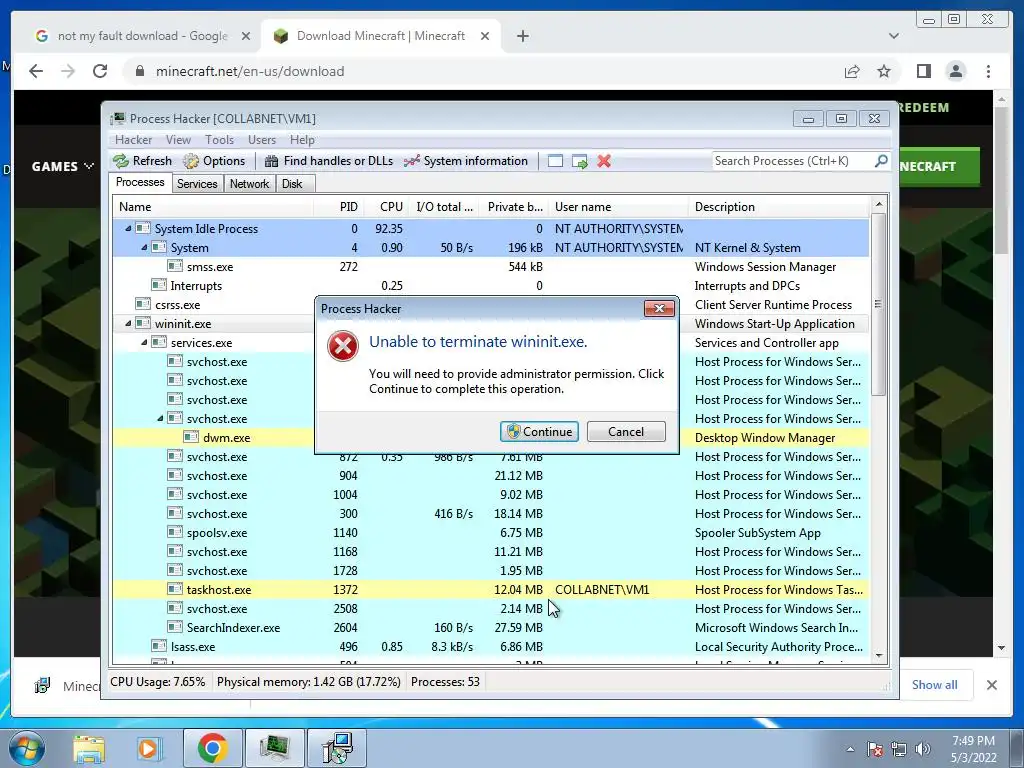
Task: Focus the Search Processes input field
Action: 793,161
